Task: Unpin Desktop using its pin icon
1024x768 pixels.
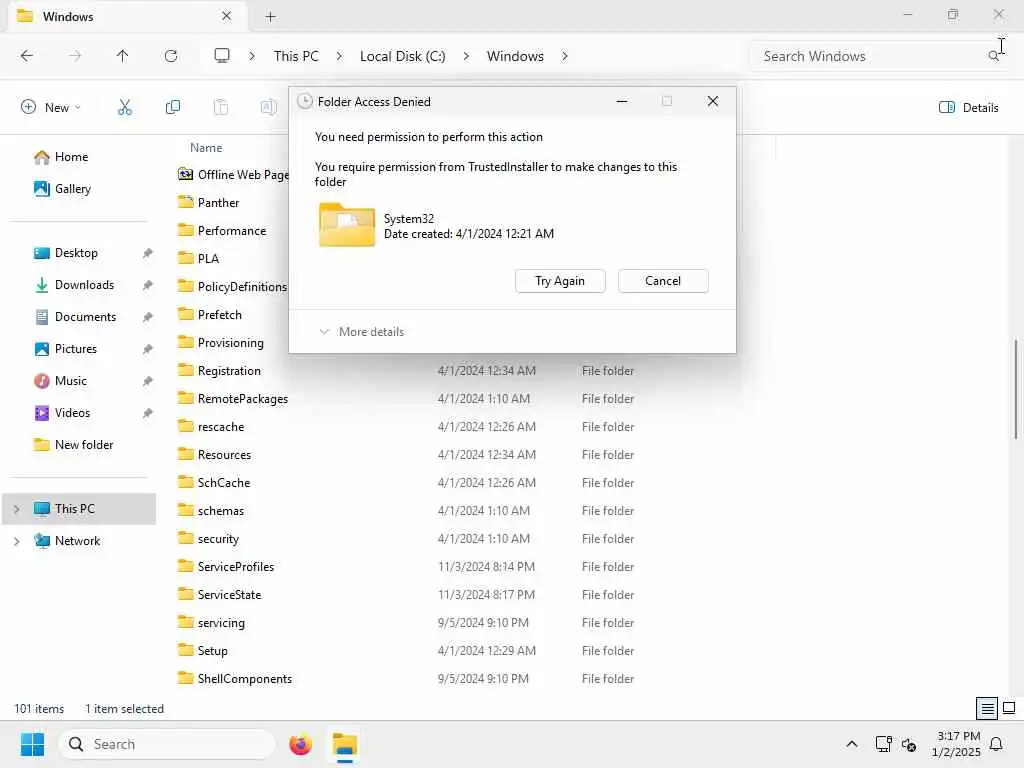Action: (x=148, y=253)
